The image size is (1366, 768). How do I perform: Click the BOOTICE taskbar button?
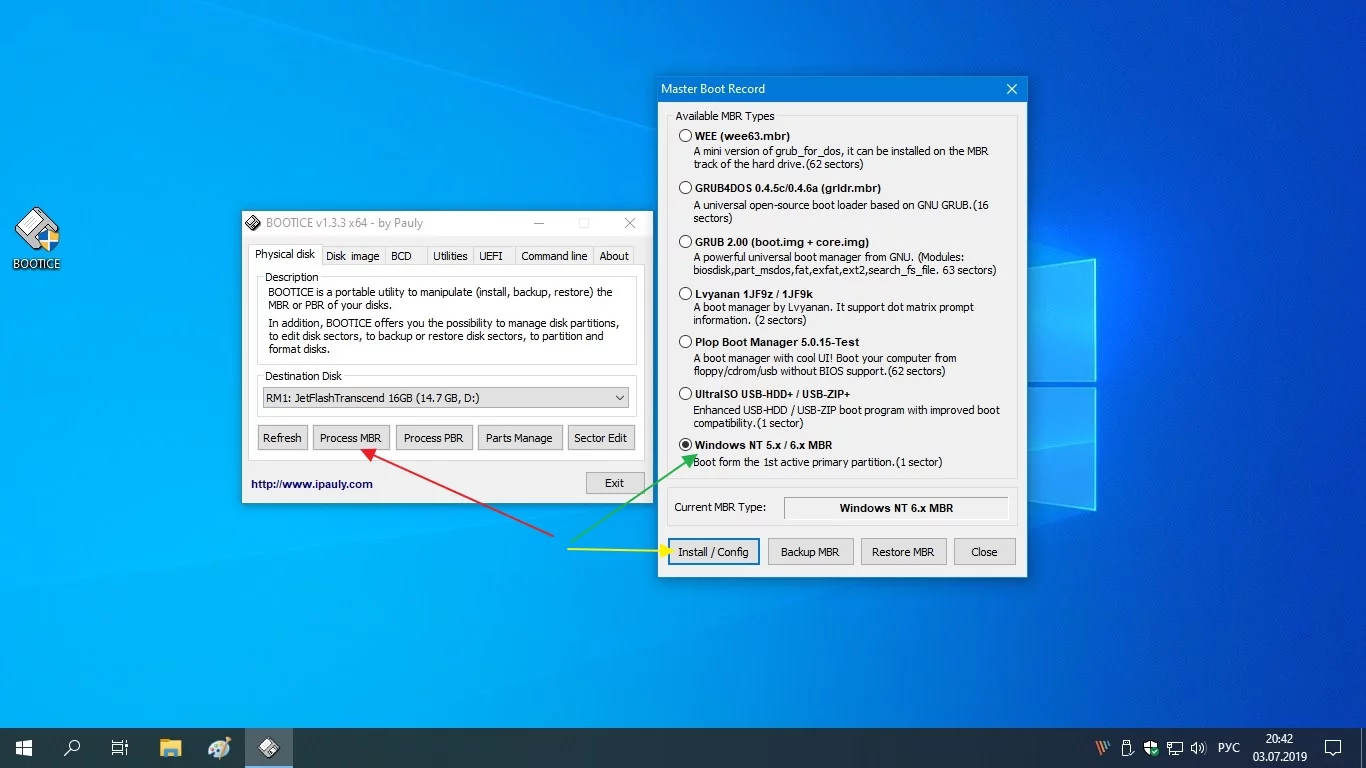pos(269,748)
